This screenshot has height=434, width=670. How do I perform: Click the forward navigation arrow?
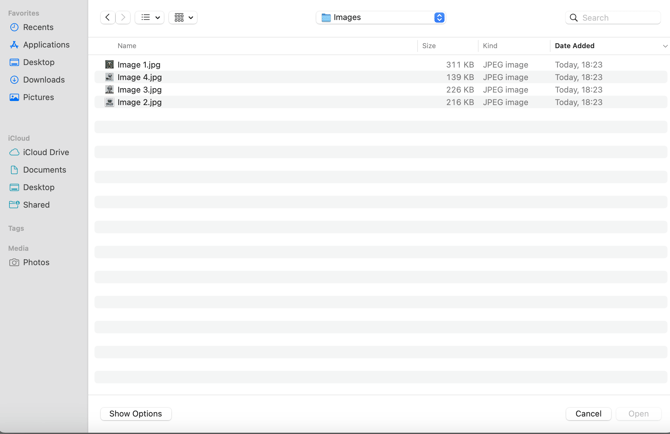123,17
